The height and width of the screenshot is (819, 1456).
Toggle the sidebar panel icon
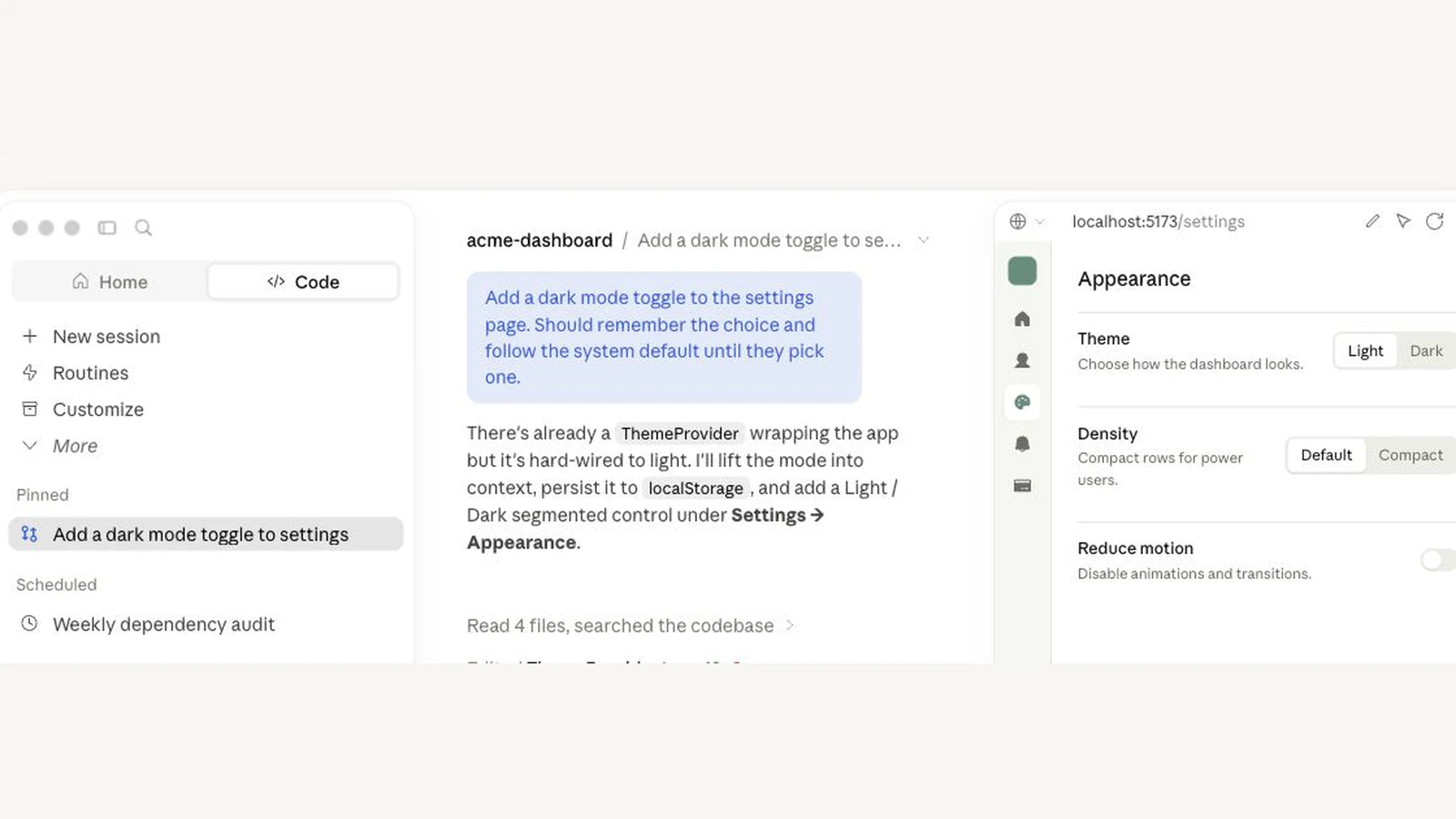(107, 227)
